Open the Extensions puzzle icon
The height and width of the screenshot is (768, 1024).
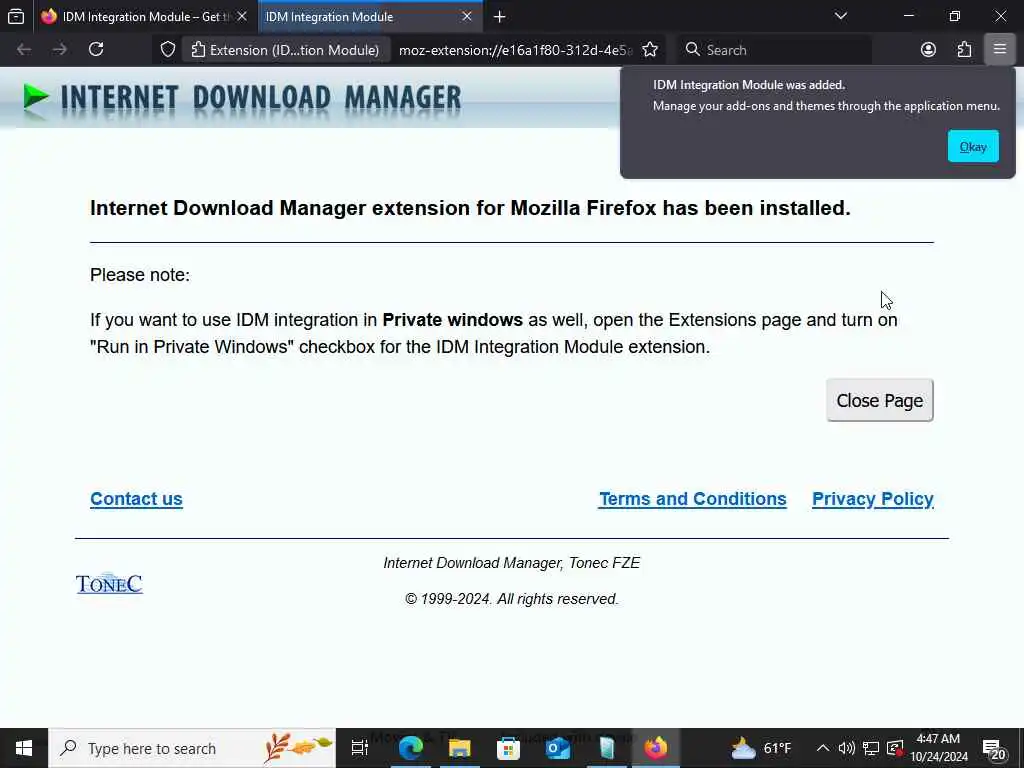(x=964, y=50)
